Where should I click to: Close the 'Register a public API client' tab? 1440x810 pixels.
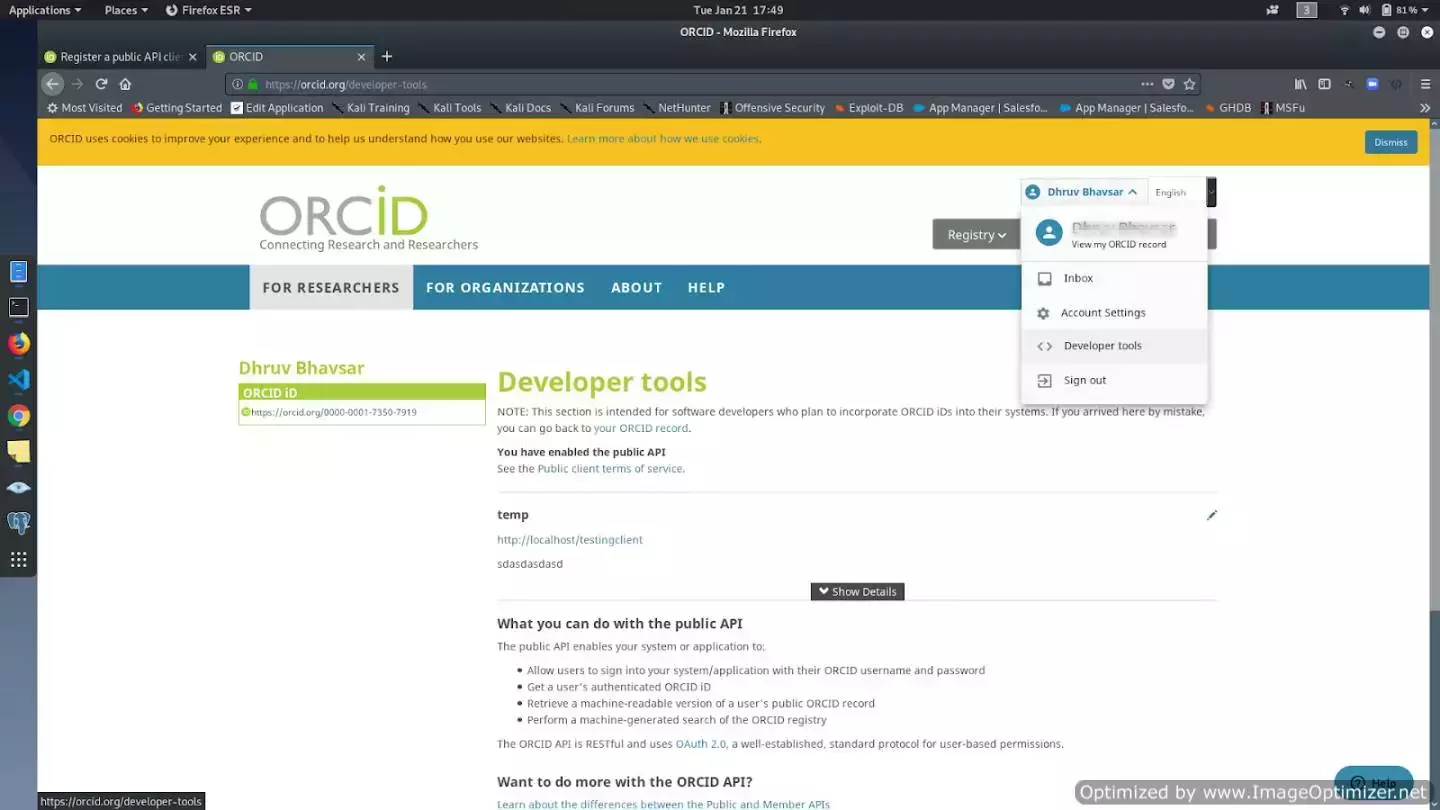[x=193, y=57]
